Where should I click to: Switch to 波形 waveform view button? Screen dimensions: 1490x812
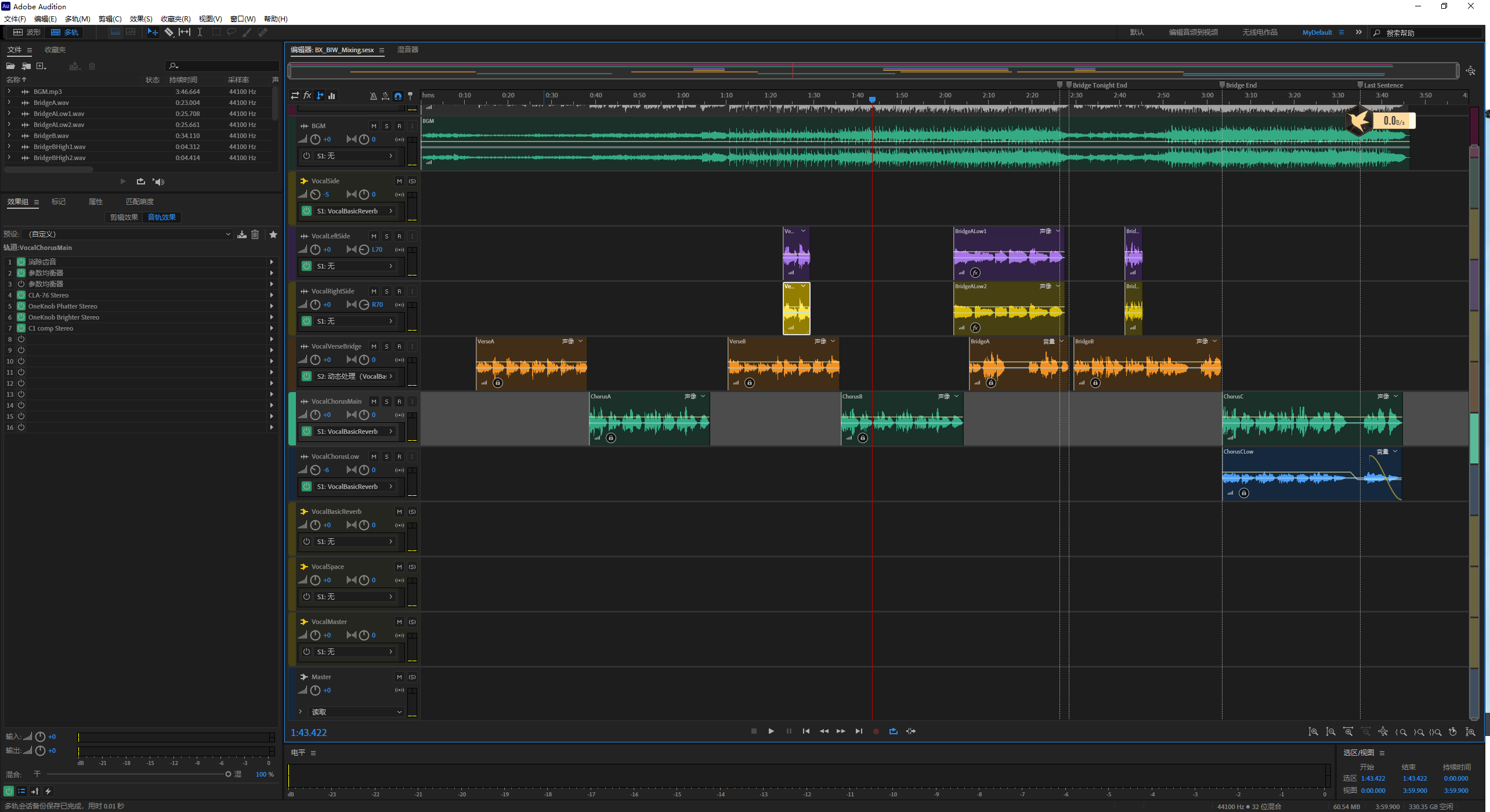[27, 32]
